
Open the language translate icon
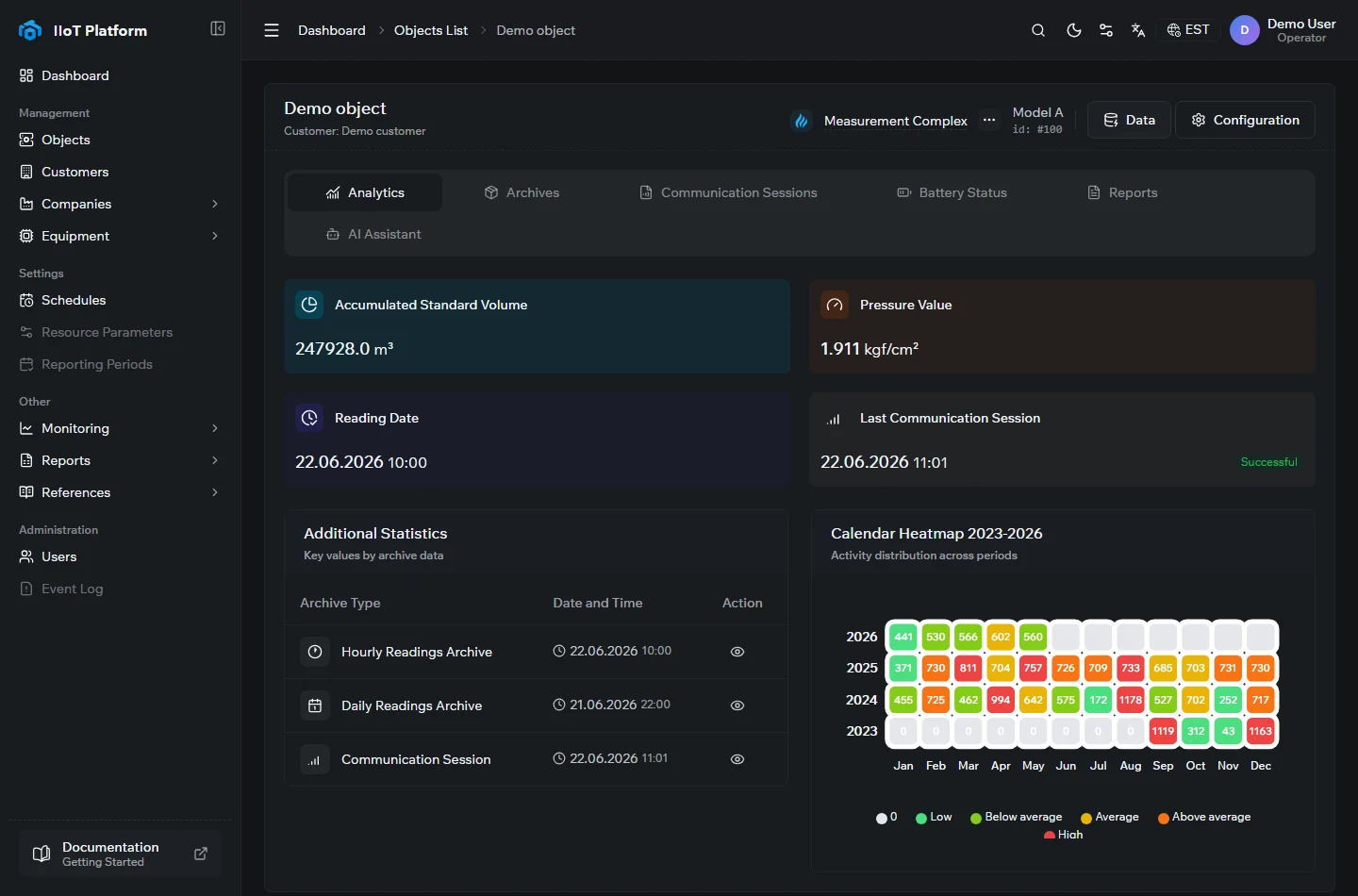click(1138, 30)
